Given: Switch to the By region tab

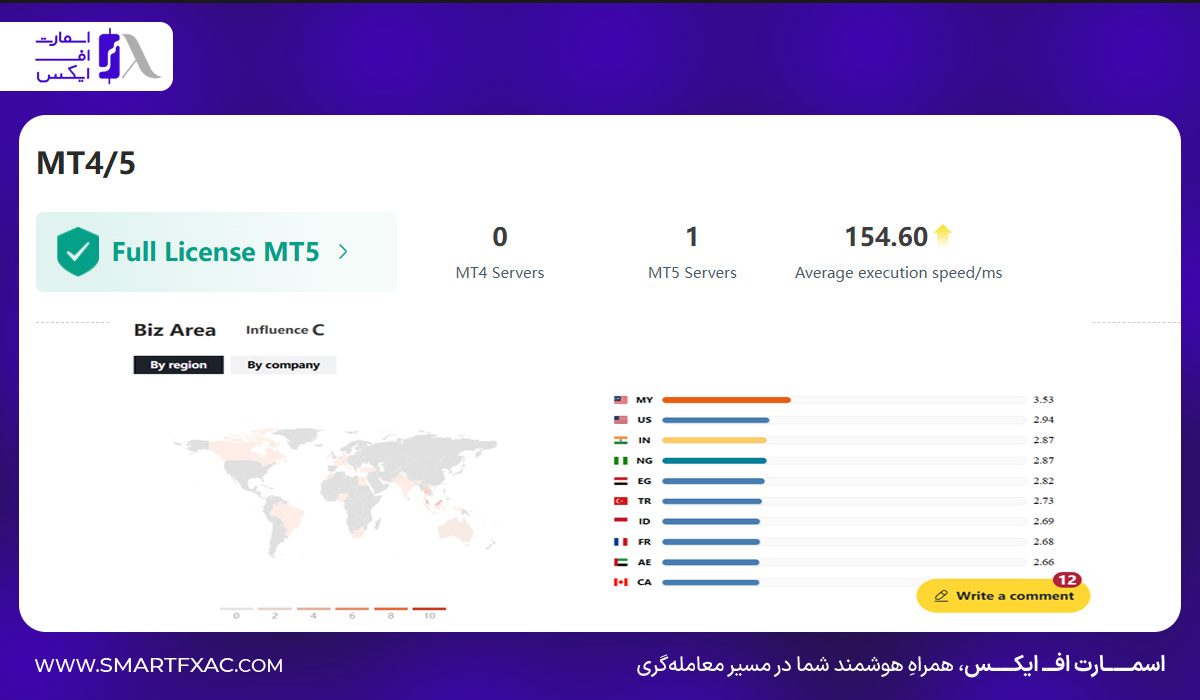Looking at the screenshot, I should (x=178, y=365).
